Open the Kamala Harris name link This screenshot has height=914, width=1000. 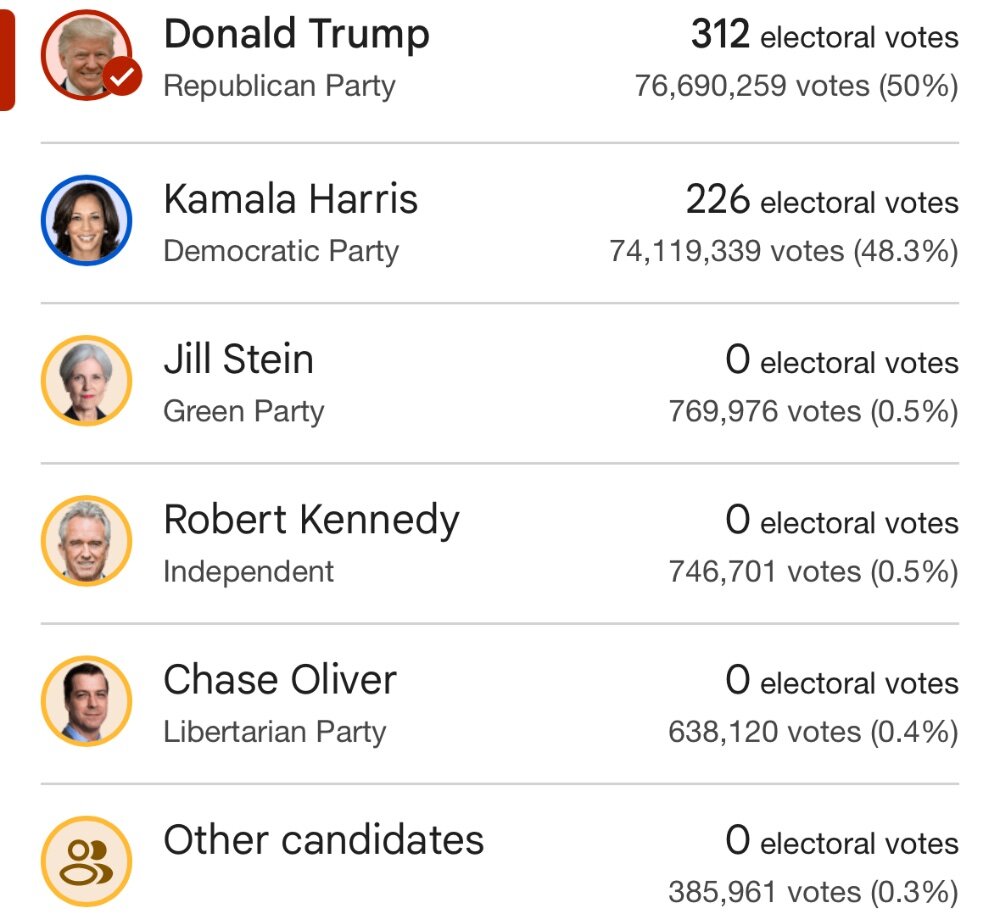[291, 199]
